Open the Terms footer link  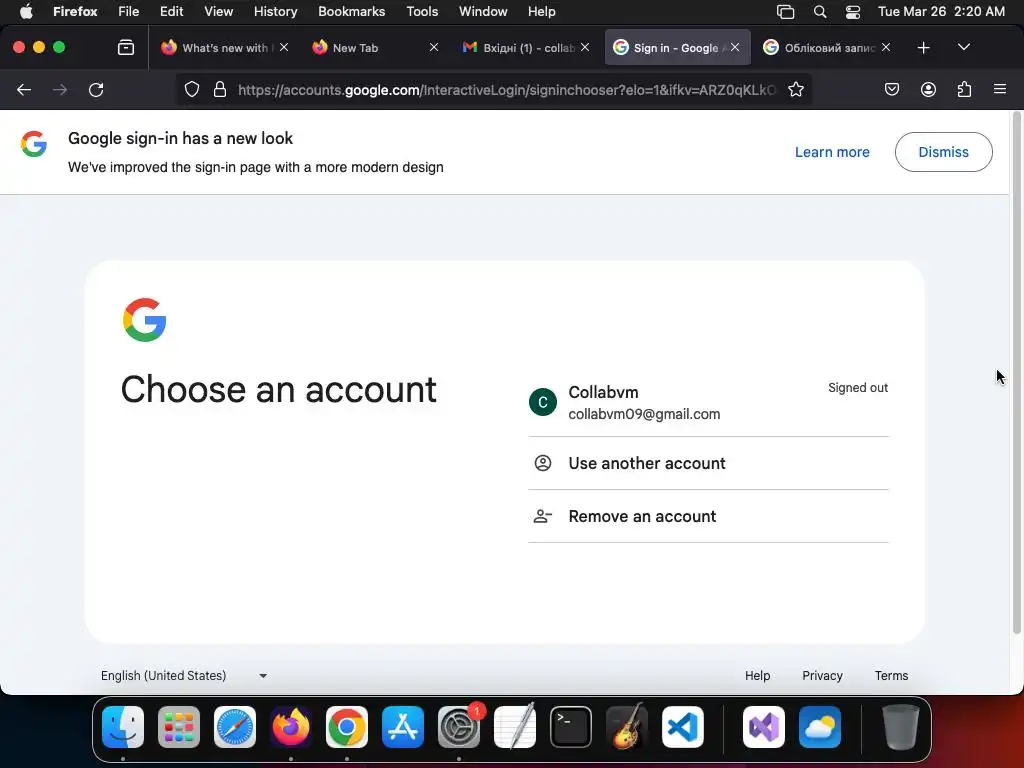click(891, 675)
